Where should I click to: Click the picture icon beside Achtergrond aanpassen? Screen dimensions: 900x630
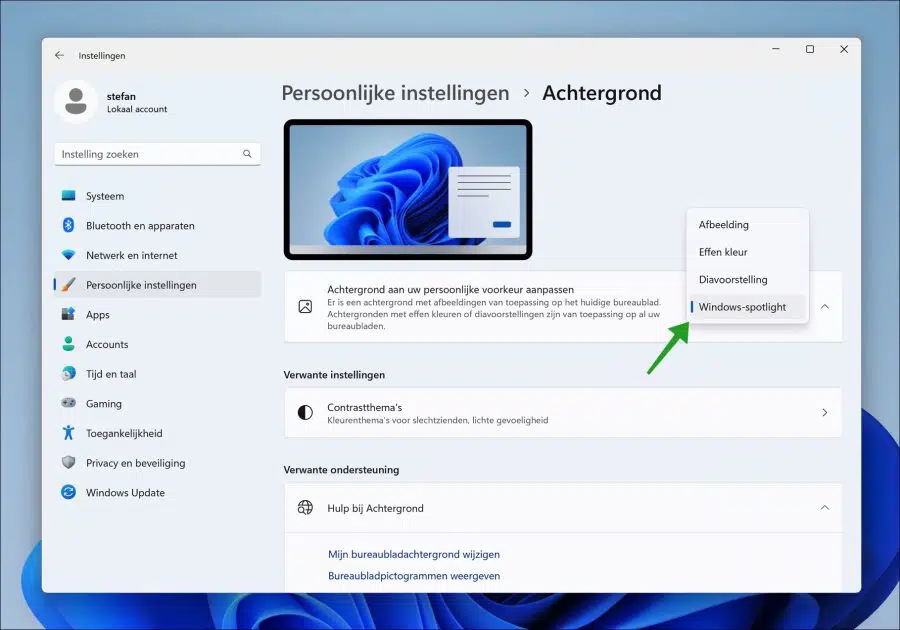click(305, 306)
